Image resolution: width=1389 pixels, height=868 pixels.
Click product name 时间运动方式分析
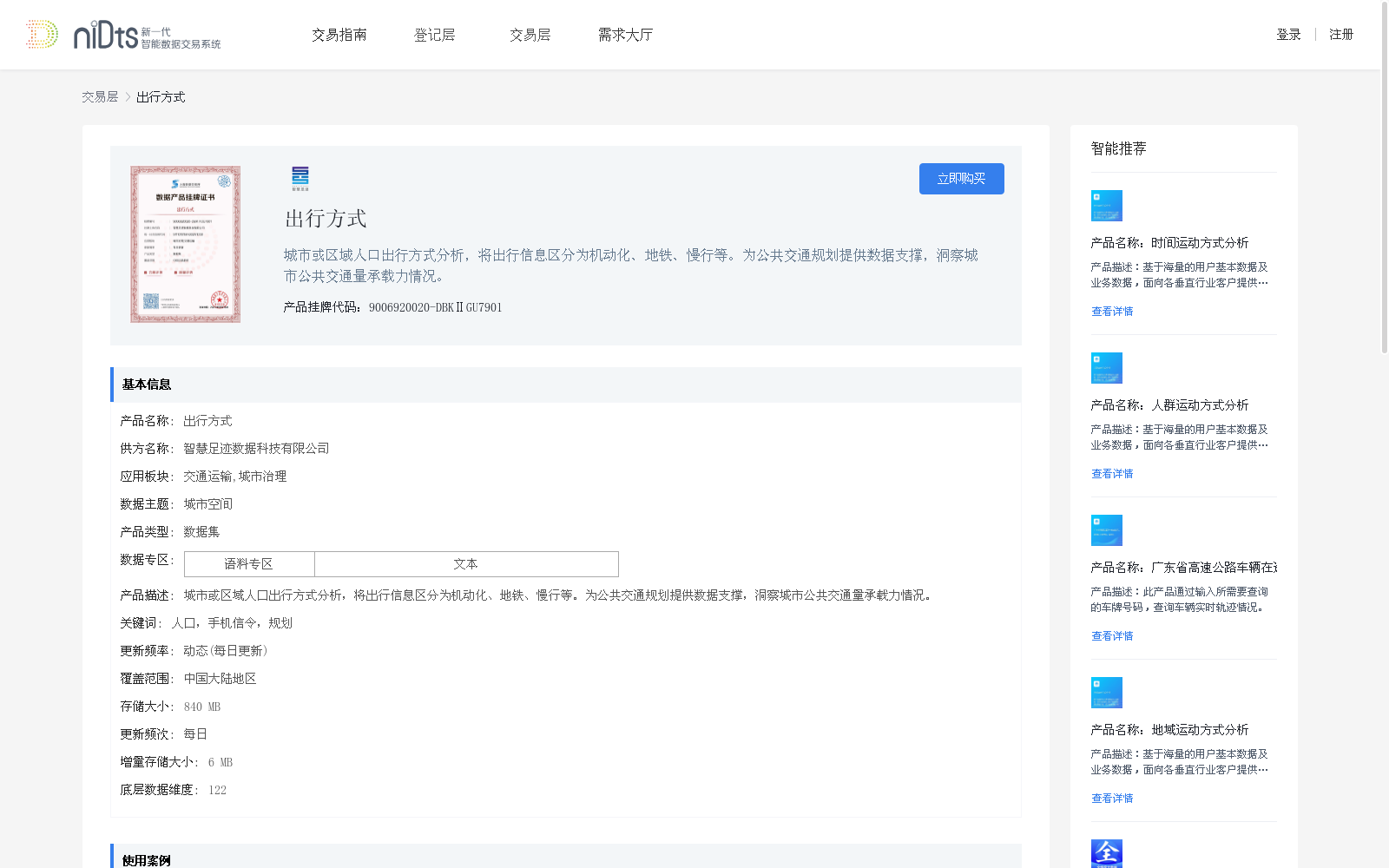coord(1200,243)
